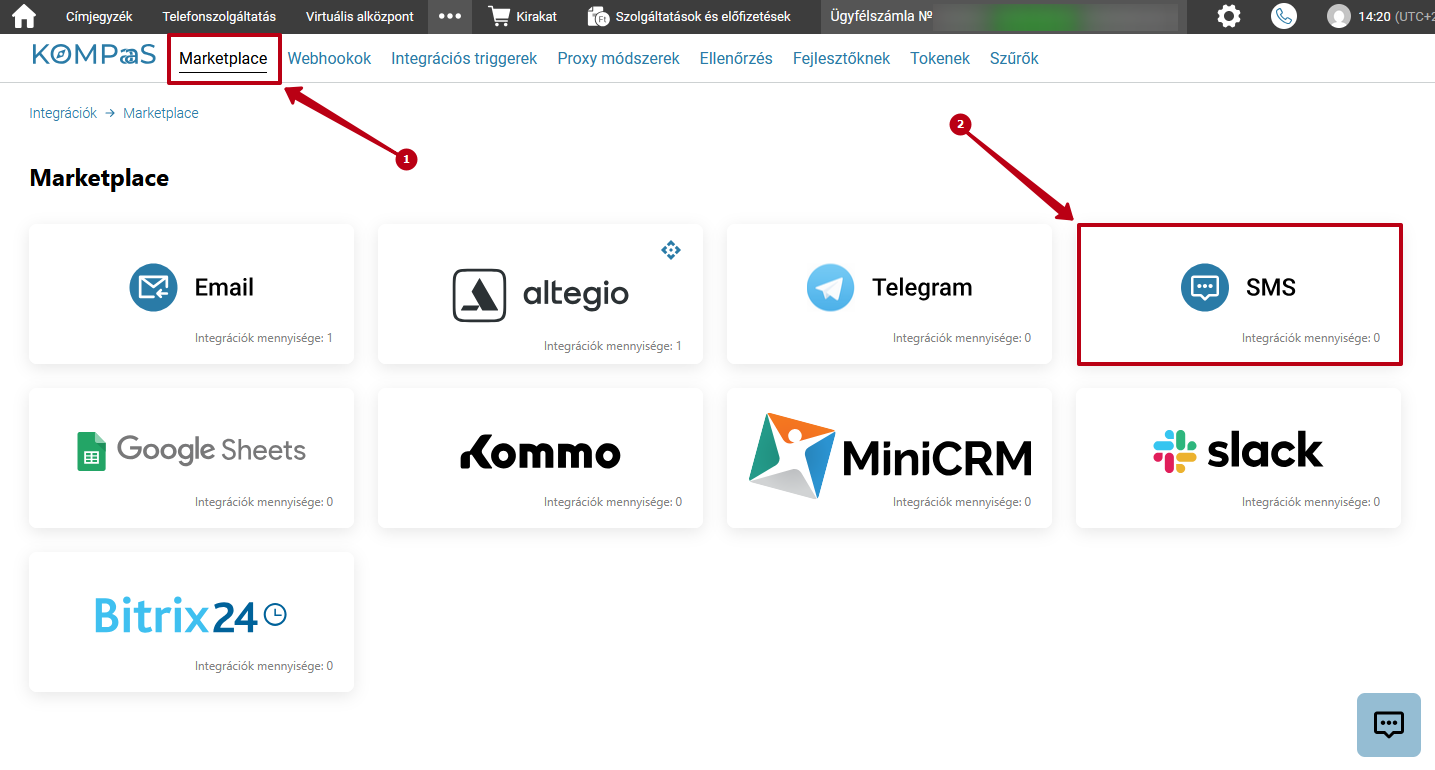Switch to Szűrők tab
The image size is (1435, 770).
pos(1014,59)
